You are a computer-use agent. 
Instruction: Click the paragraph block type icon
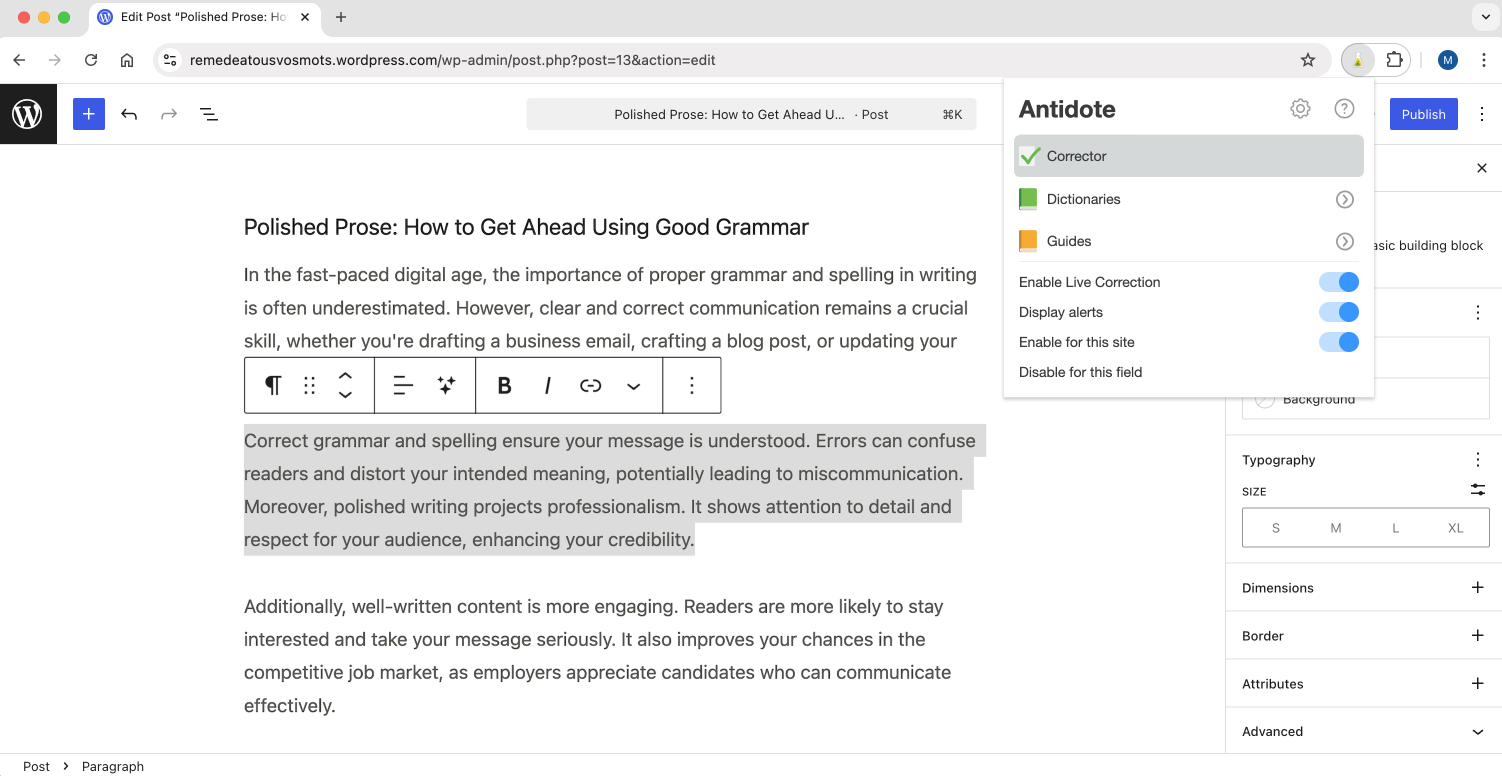coord(272,386)
